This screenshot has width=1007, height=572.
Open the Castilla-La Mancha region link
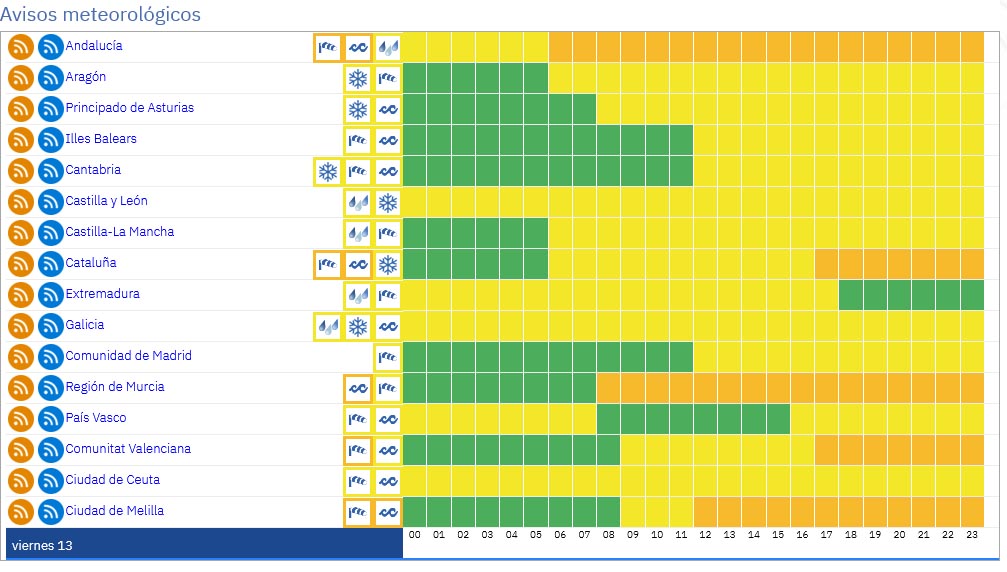(120, 232)
